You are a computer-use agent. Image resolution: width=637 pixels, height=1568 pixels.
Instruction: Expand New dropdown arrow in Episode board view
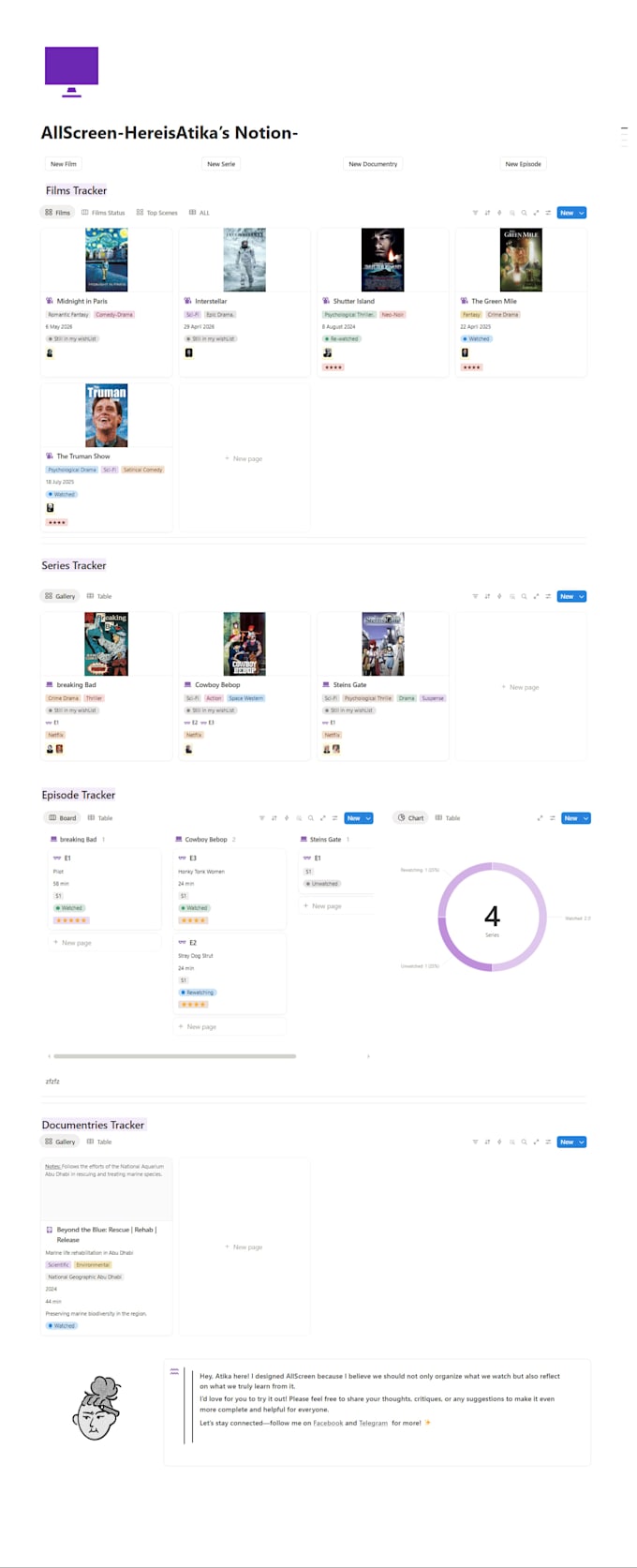pos(369,818)
